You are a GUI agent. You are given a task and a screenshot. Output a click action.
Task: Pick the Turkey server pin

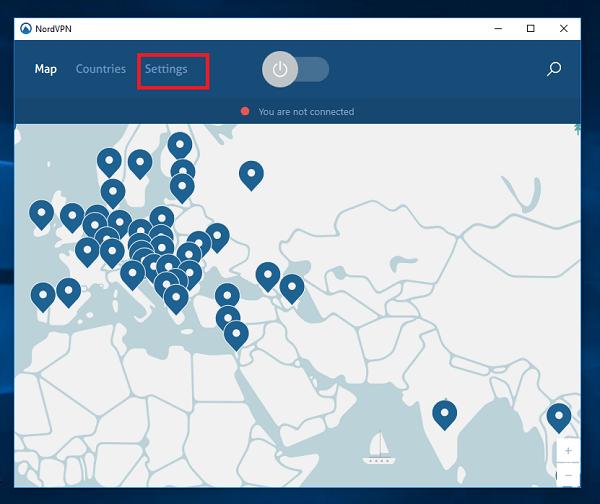[227, 295]
